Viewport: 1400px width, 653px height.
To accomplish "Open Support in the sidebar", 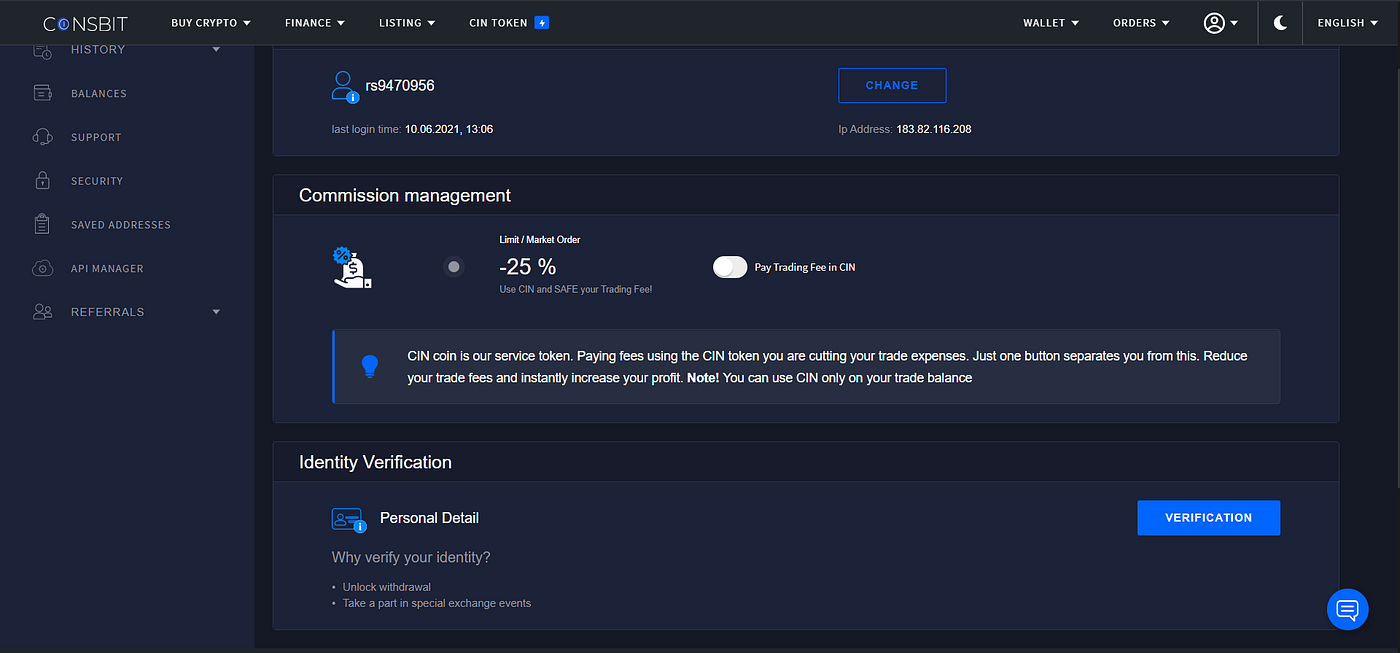I will [x=96, y=137].
